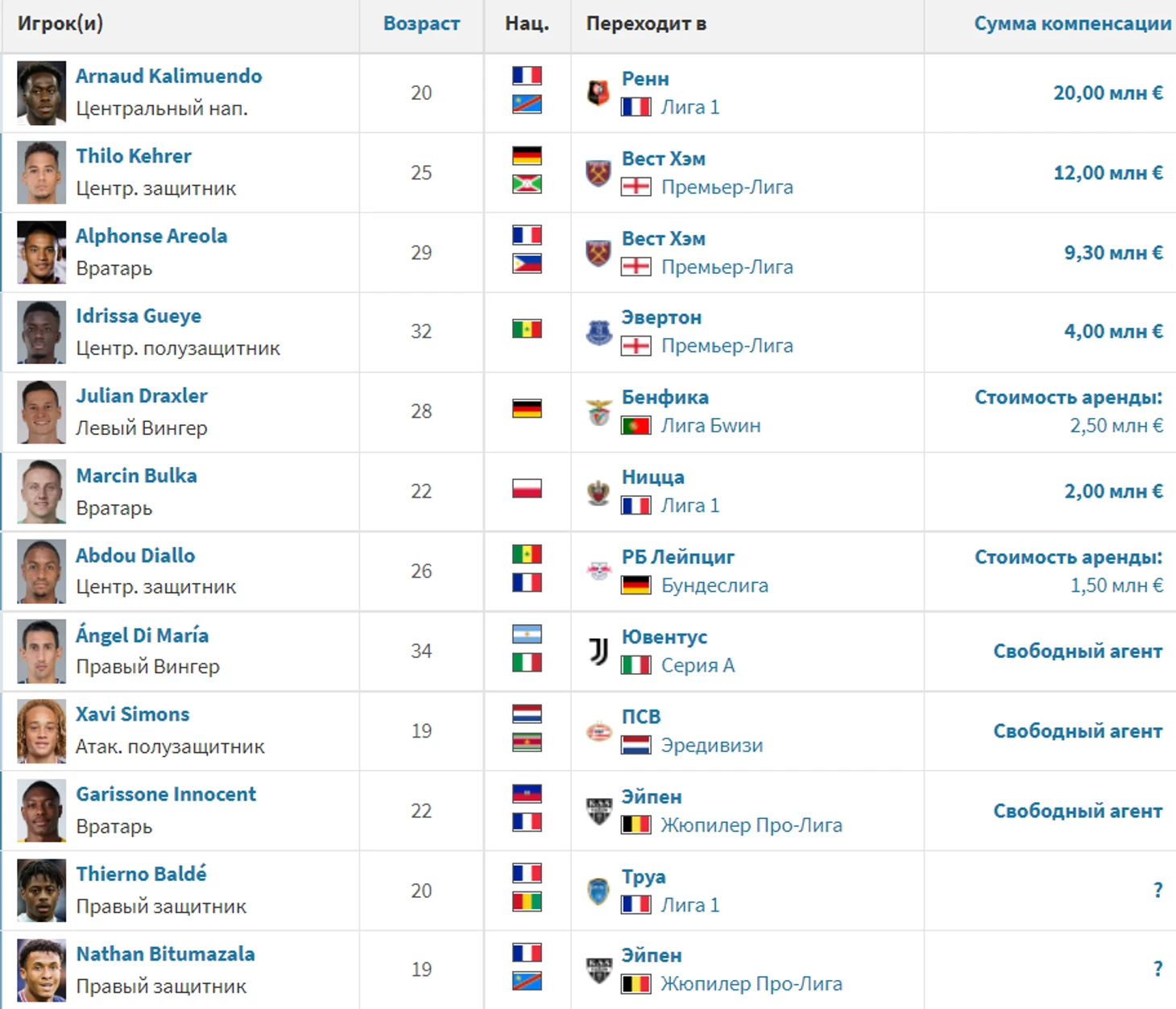
Task: Click the Rennes club crest icon
Action: 598,93
